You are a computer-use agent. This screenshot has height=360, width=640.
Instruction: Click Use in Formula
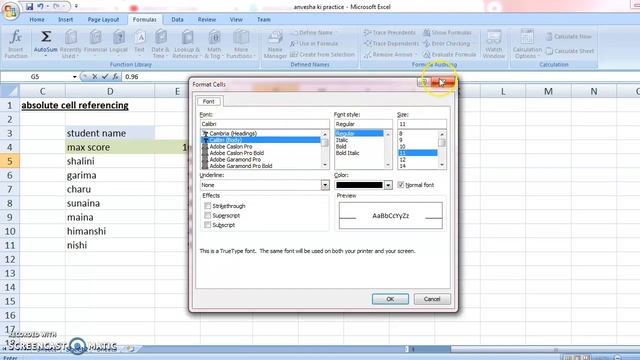coord(314,43)
